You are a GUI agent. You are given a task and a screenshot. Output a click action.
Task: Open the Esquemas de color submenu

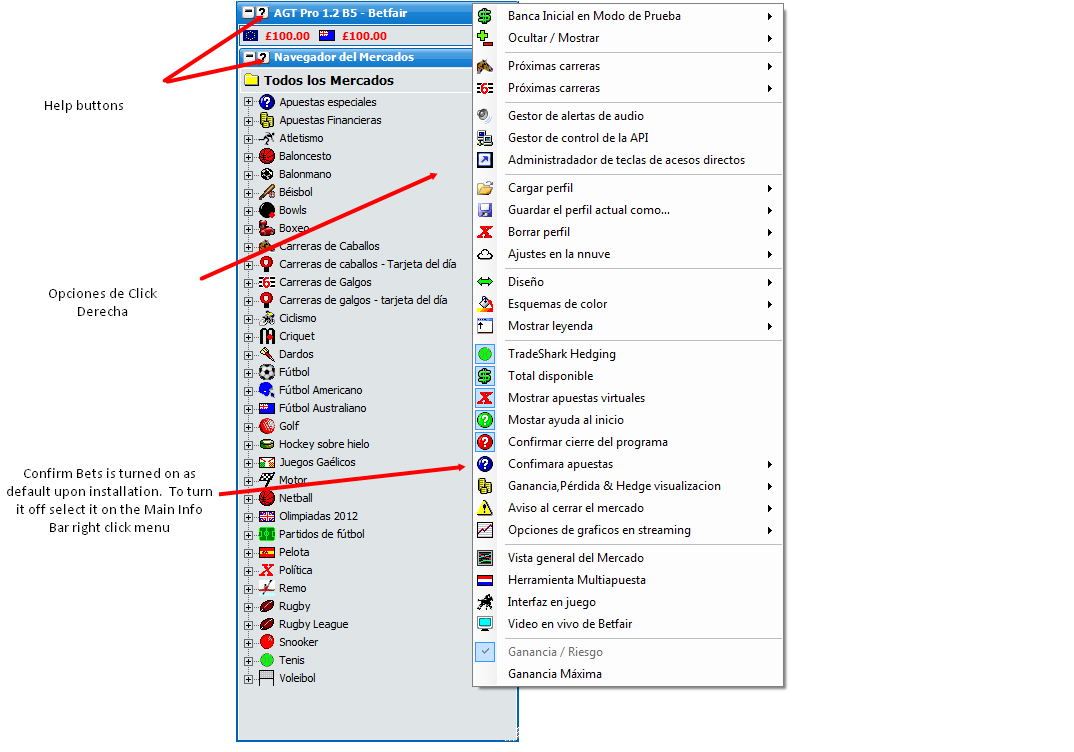coord(557,304)
